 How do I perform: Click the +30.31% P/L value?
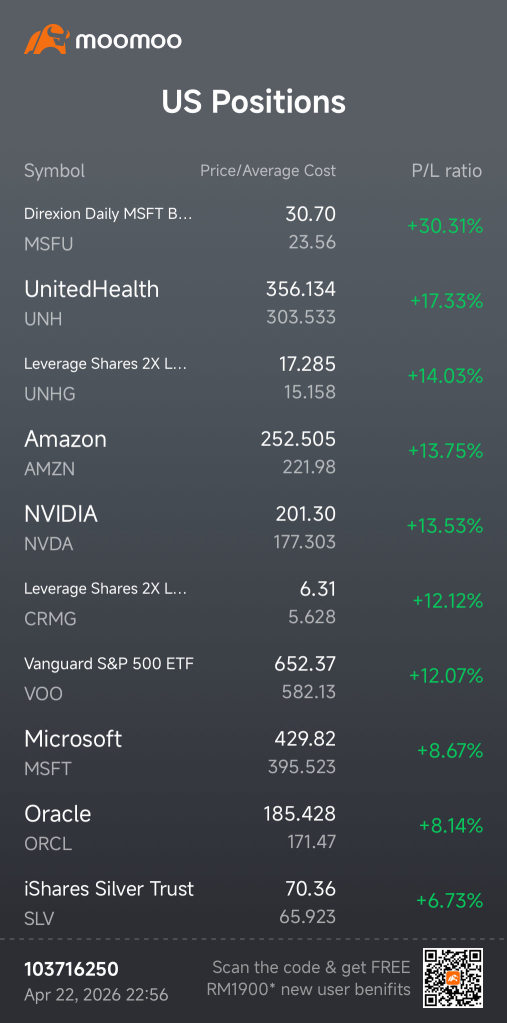point(445,226)
